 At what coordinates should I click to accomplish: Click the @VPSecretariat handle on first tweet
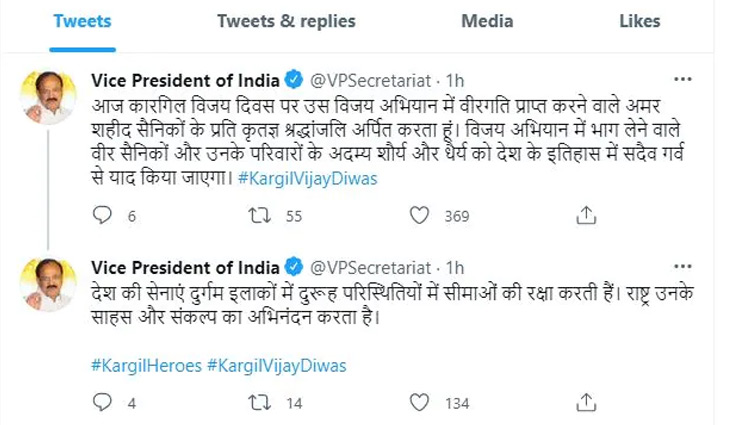tap(373, 79)
